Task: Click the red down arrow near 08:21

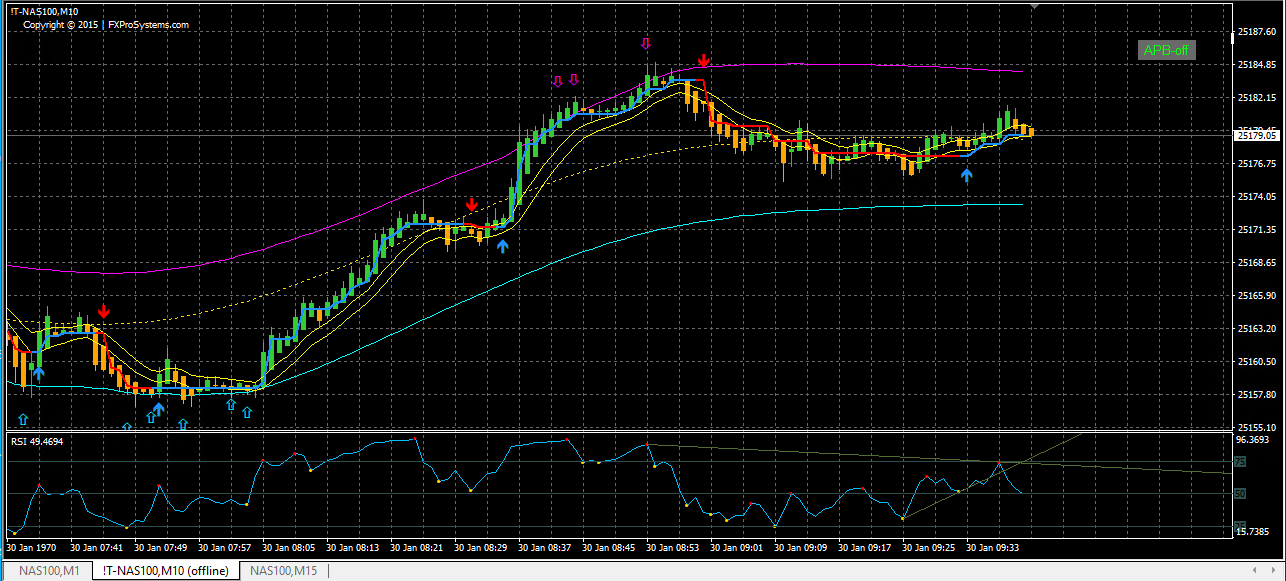Action: [471, 205]
